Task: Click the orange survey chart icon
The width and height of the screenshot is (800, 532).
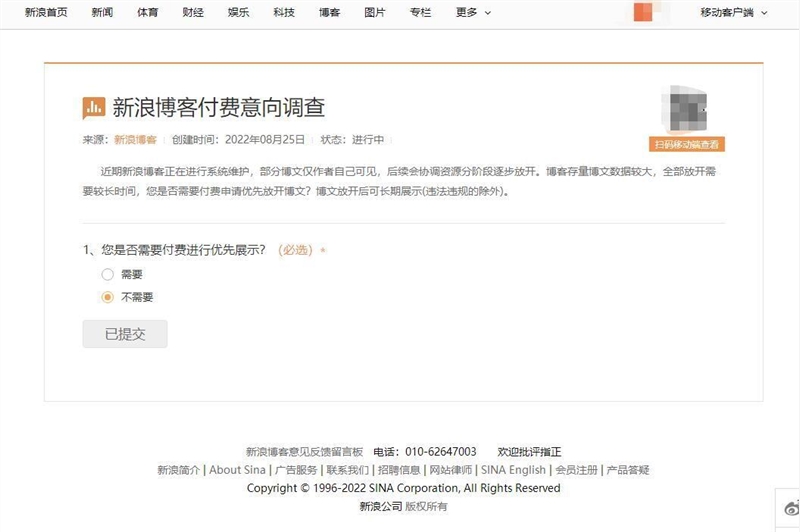Action: click(94, 108)
